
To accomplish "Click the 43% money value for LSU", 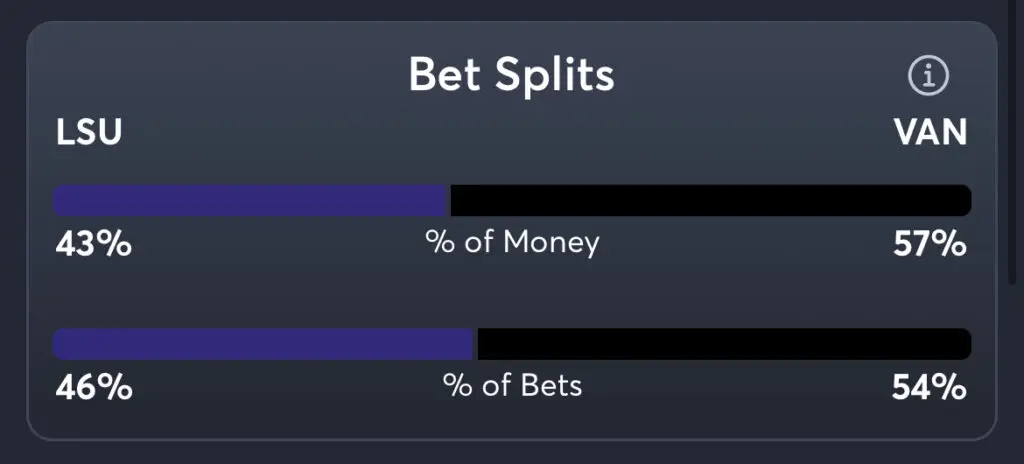I will 93,243.
